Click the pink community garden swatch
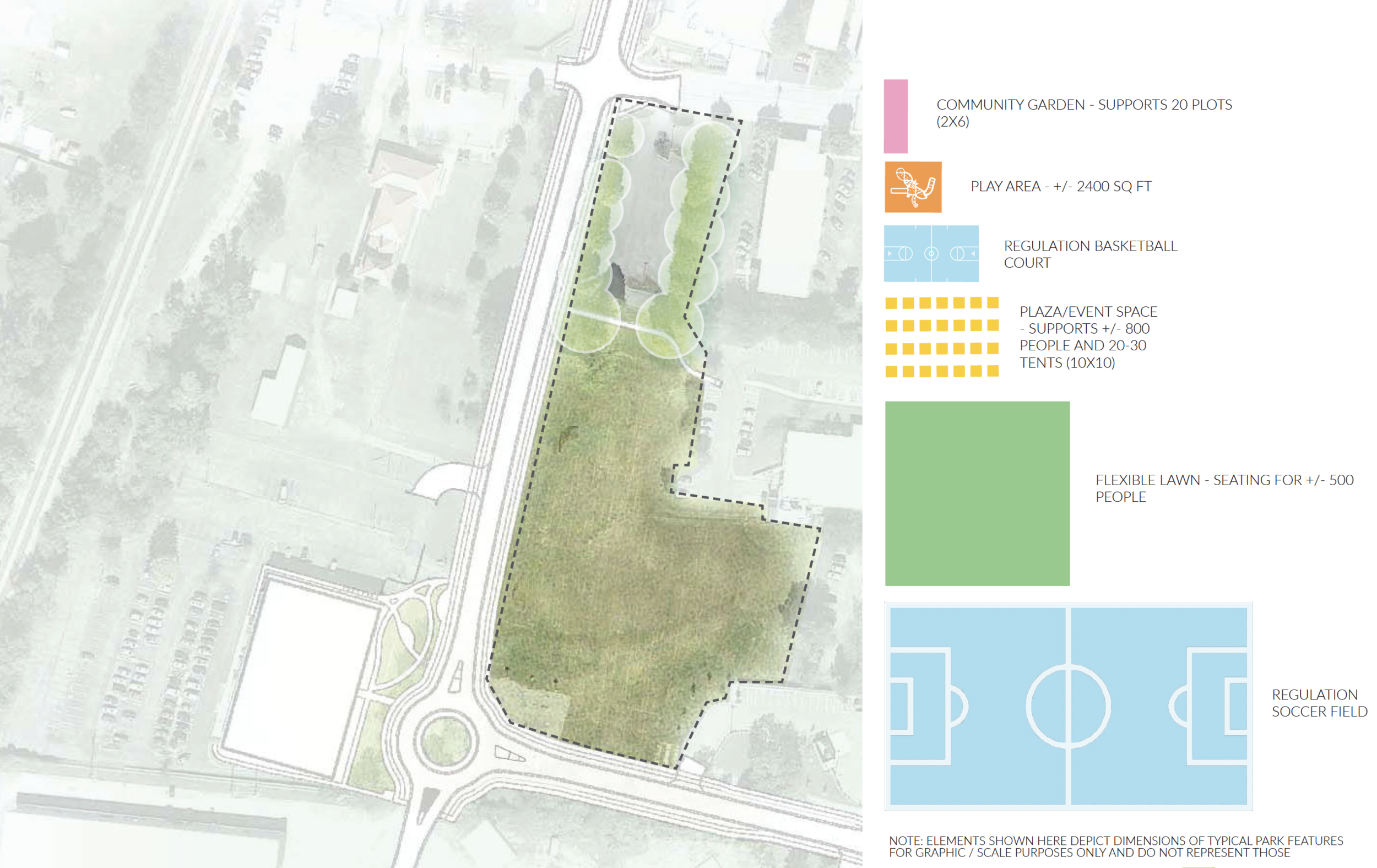This screenshot has height=868, width=1377. click(x=896, y=116)
